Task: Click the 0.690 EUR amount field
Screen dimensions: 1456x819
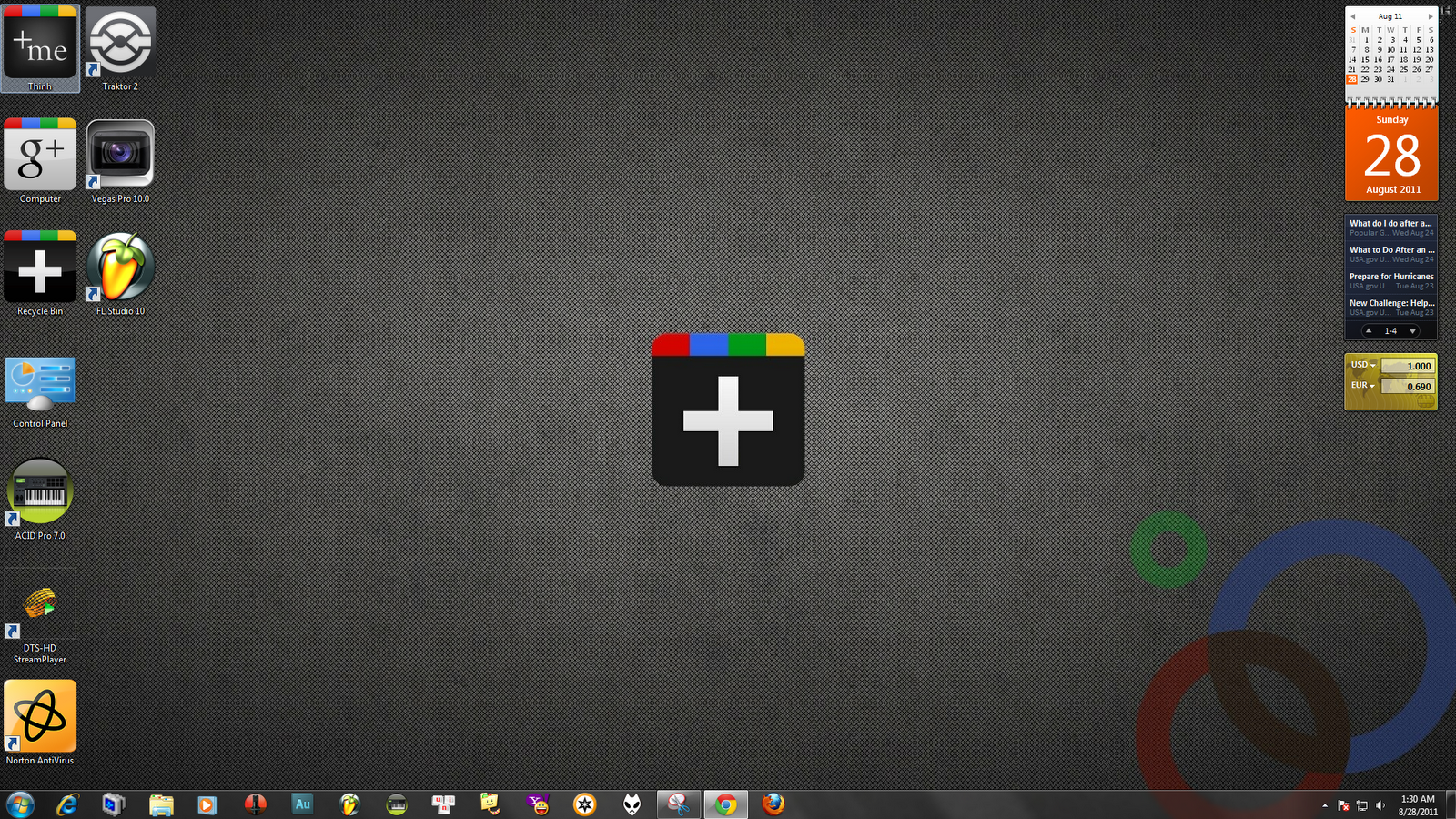Action: point(1407,387)
